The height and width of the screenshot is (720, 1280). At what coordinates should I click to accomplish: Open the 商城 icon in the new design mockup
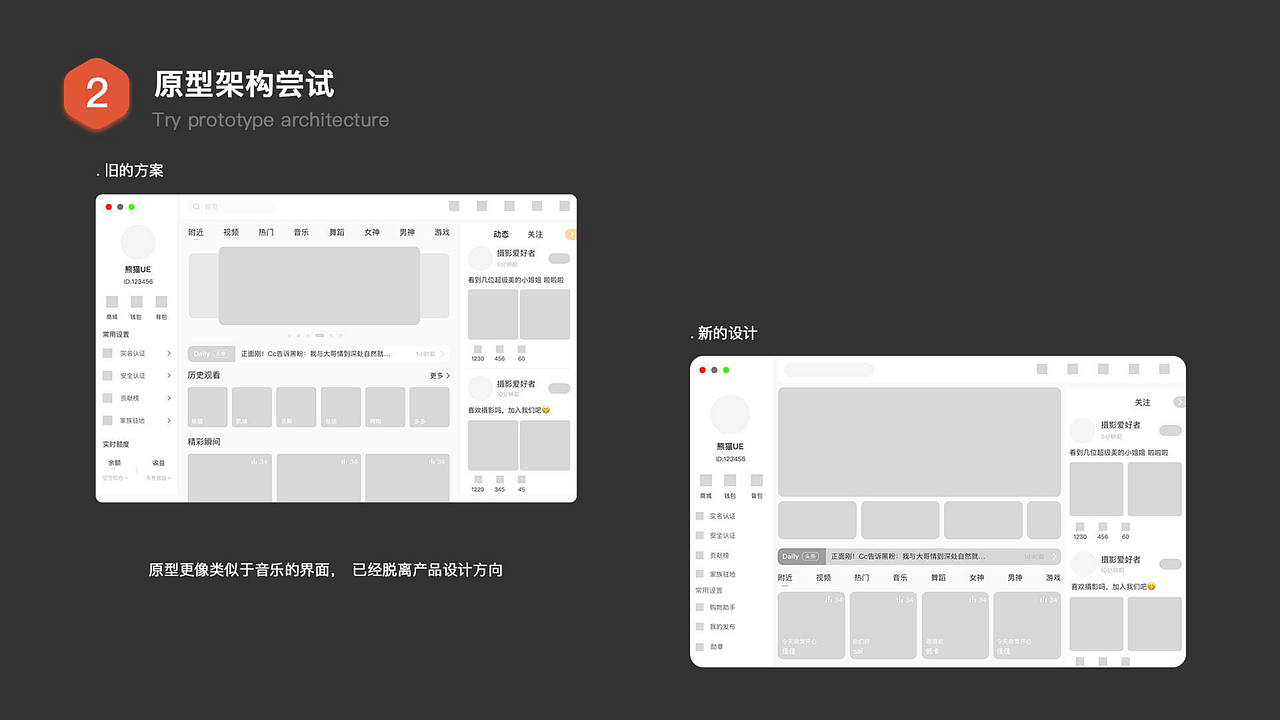pos(706,480)
